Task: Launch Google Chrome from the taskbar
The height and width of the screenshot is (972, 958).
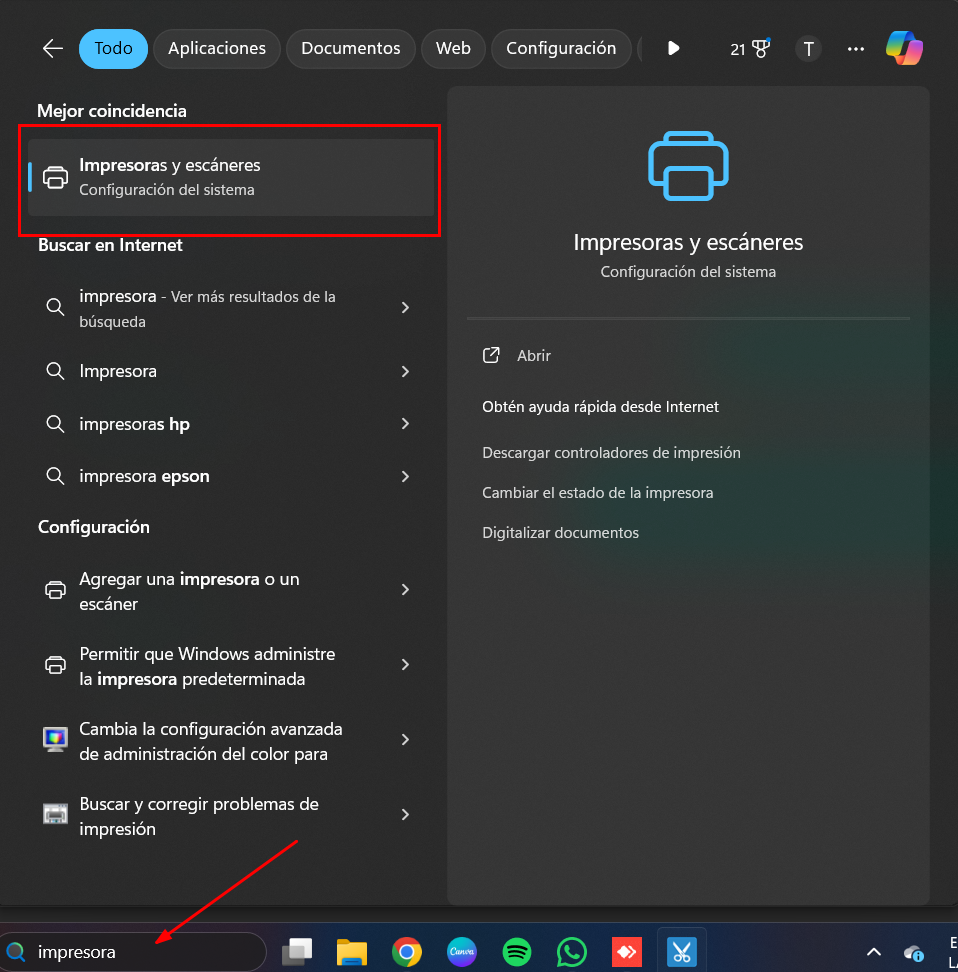Action: tap(406, 952)
